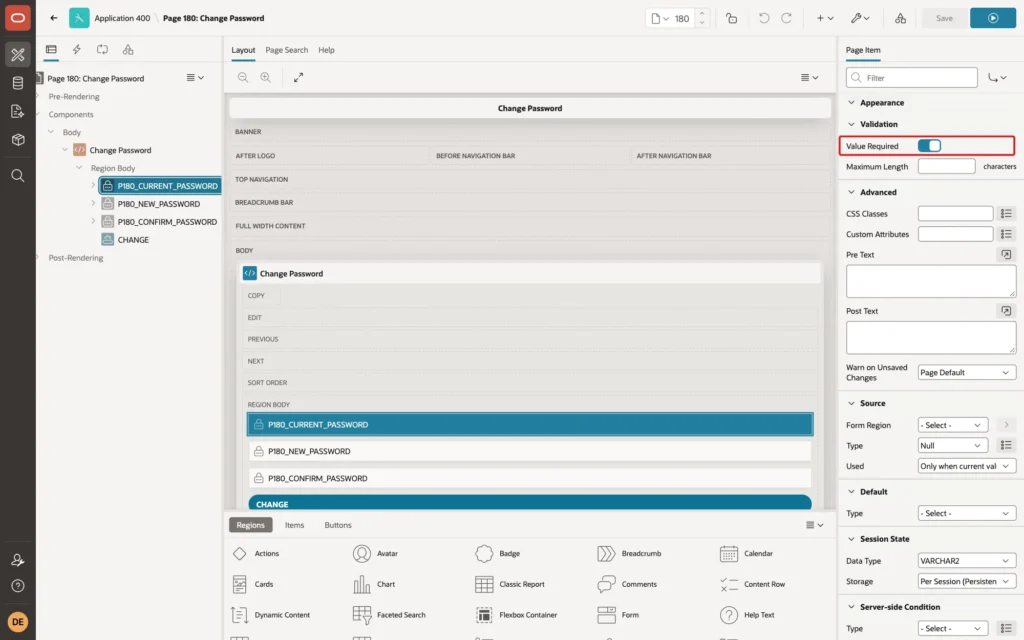
Task: Open the Create plus menu
Action: (825, 18)
